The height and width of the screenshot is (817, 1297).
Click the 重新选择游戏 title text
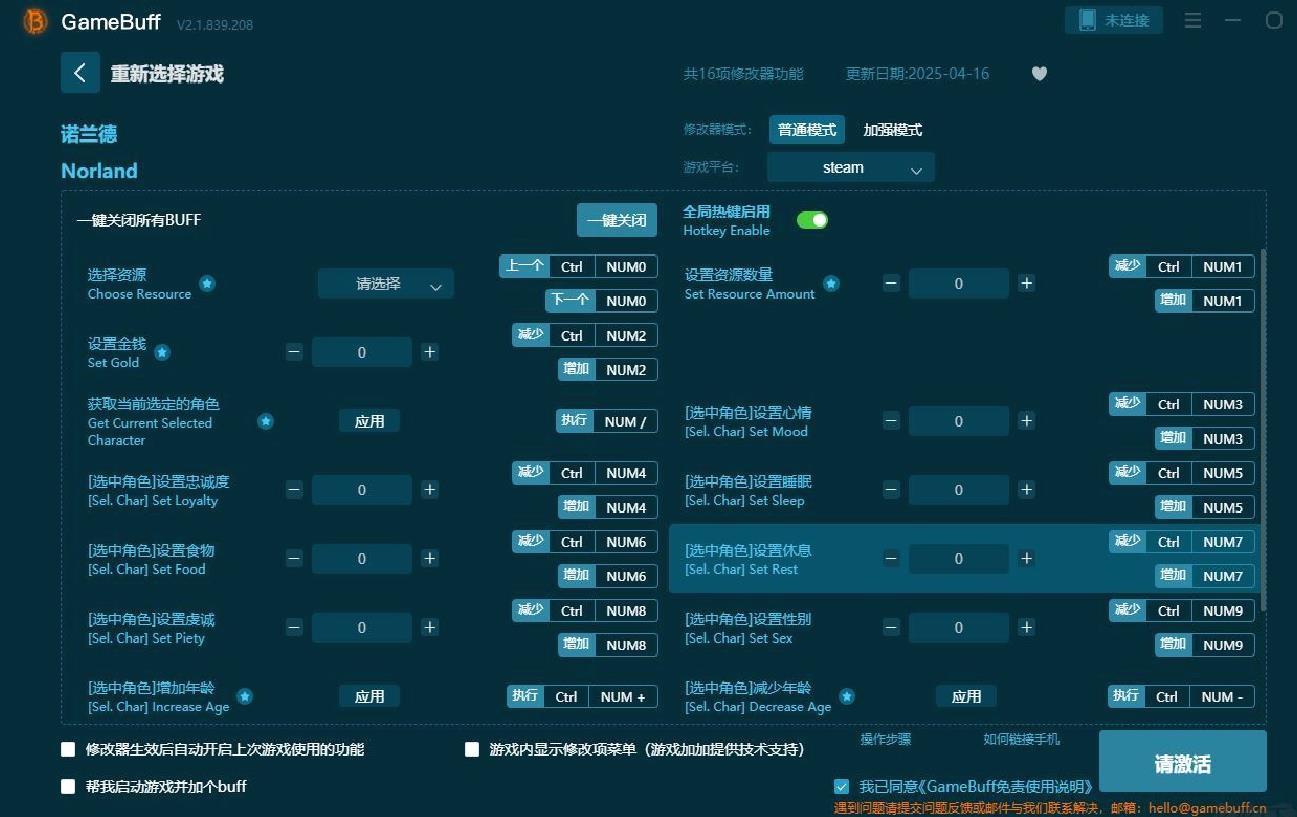167,73
